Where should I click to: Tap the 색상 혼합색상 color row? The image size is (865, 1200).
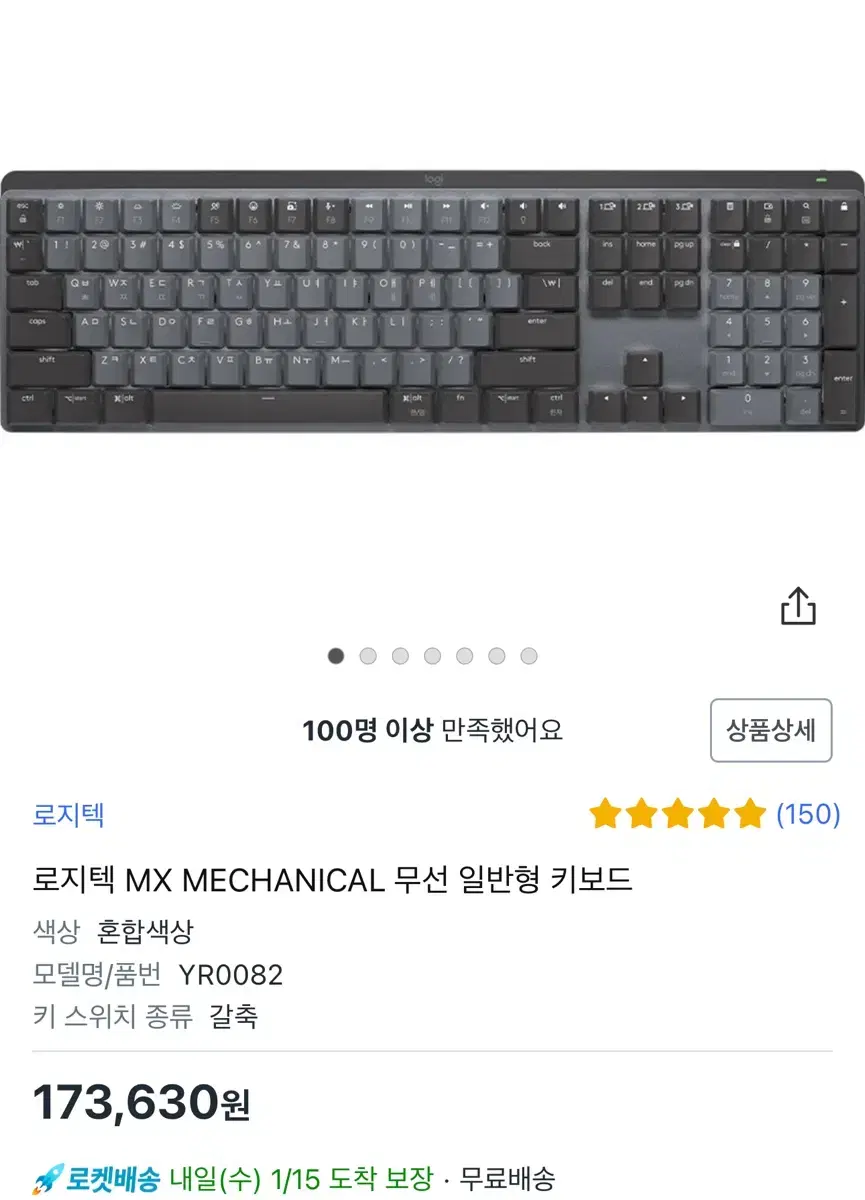(113, 932)
